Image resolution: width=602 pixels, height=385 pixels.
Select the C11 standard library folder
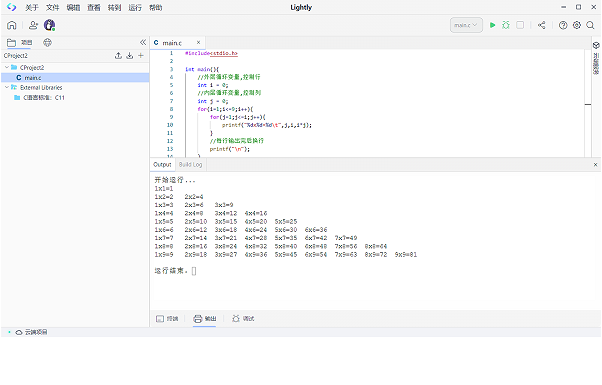43,97
